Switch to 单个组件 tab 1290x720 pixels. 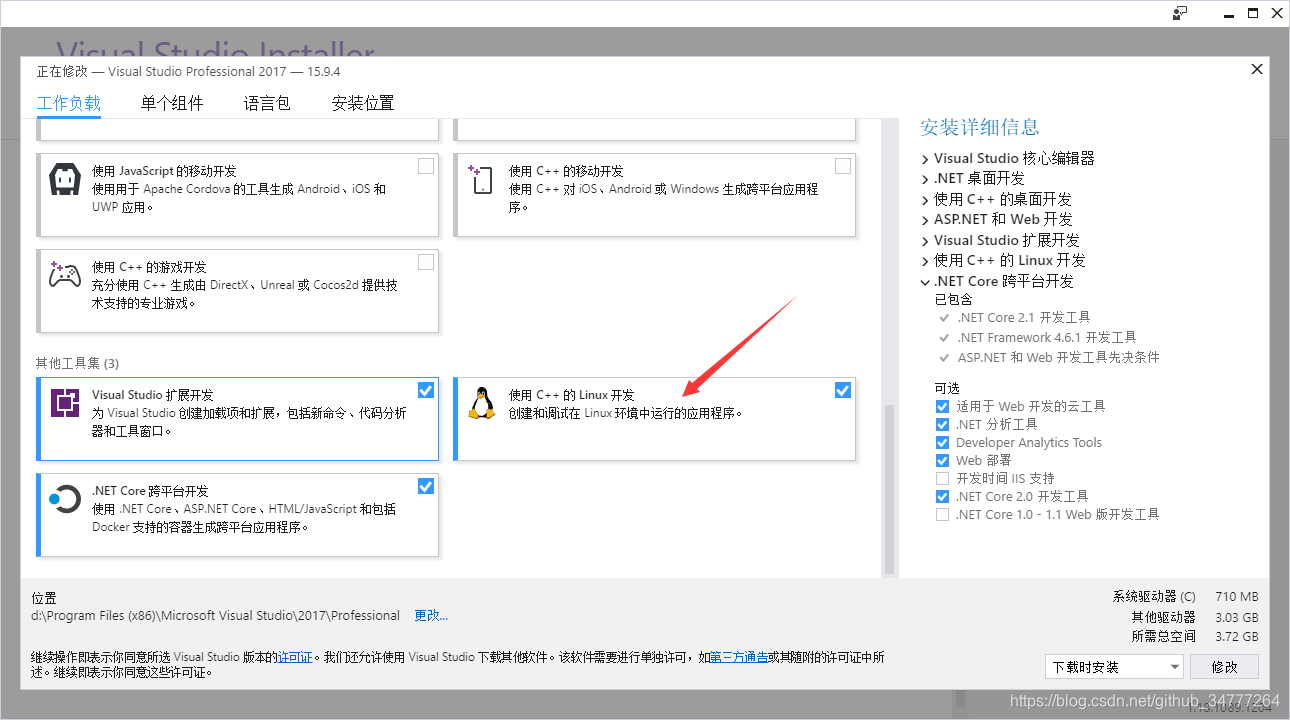[172, 103]
